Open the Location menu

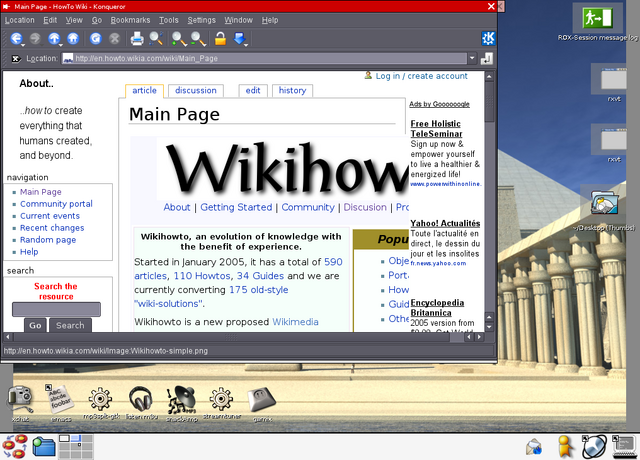pyautogui.click(x=20, y=20)
